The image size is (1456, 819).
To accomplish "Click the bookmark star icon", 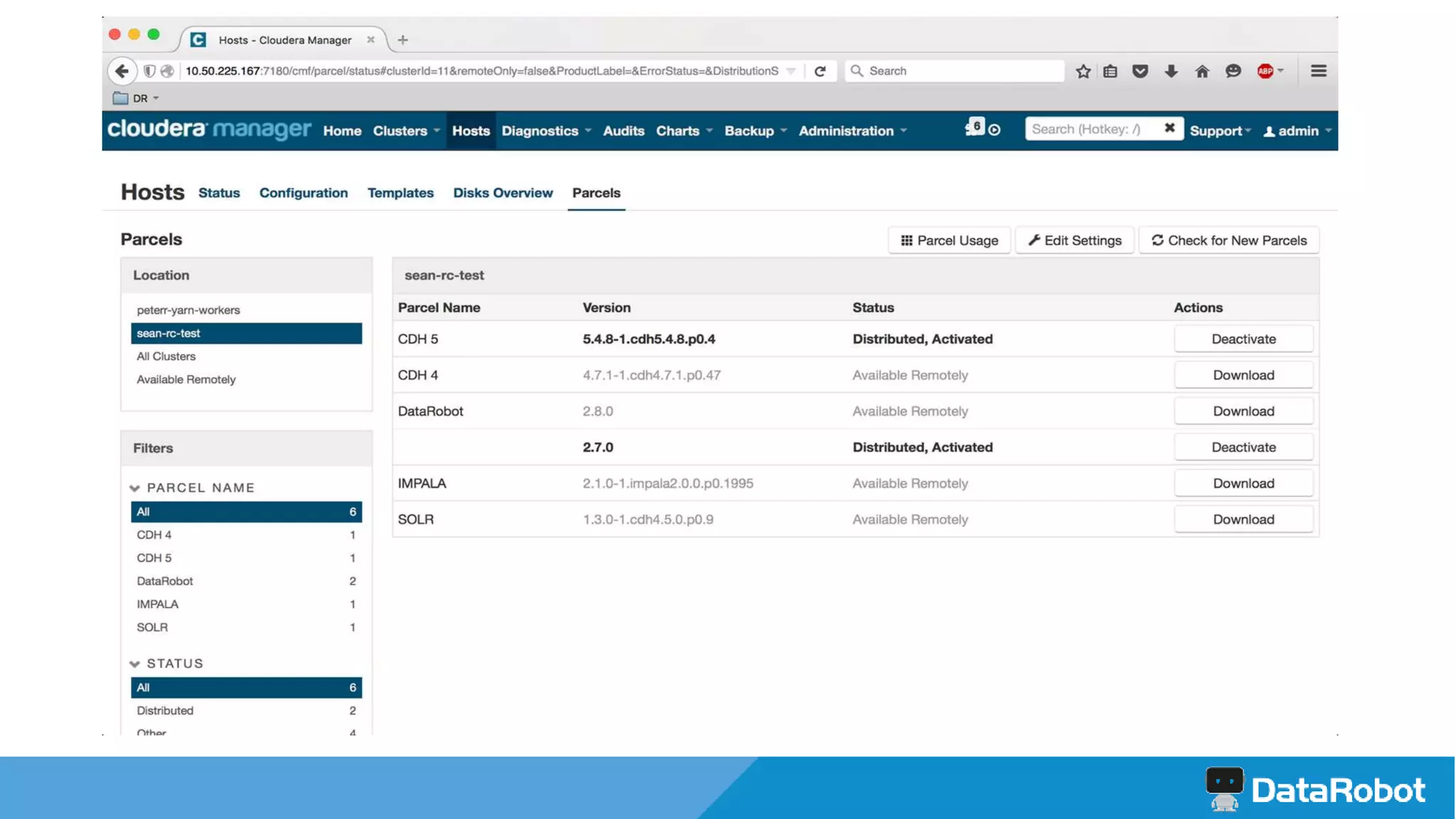I will 1083,71.
